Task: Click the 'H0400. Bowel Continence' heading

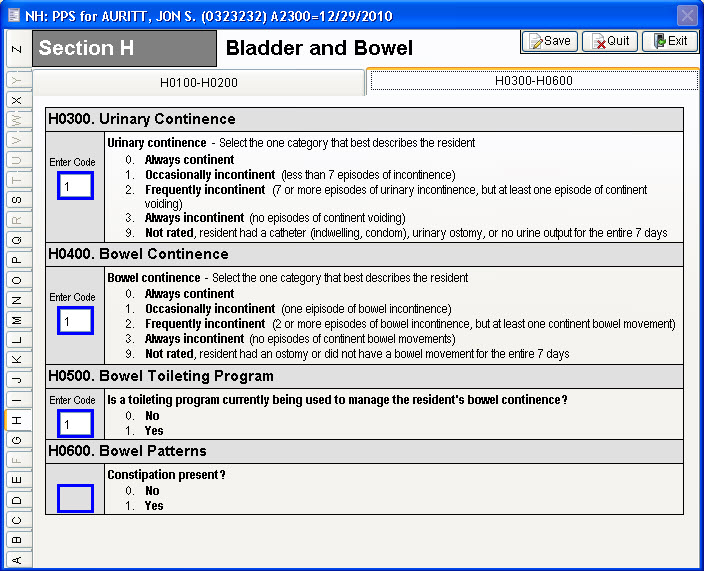Action: coord(138,254)
